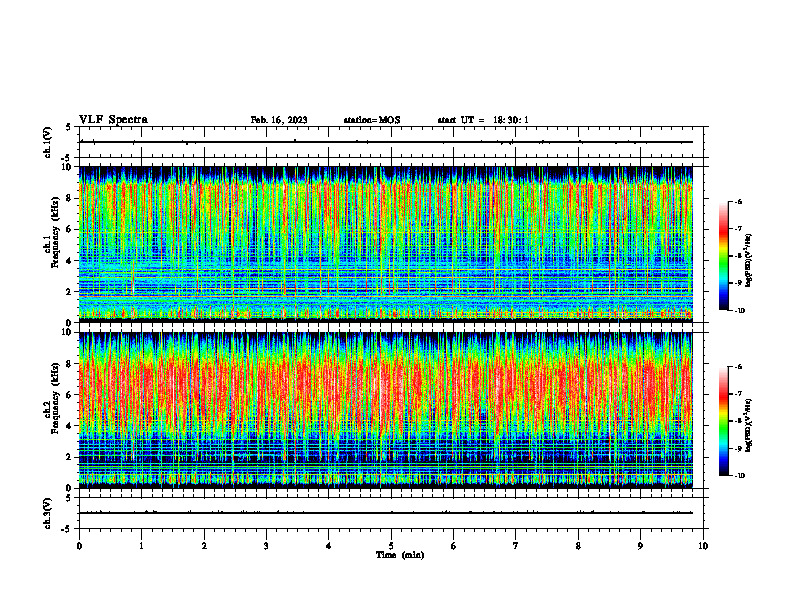Click the "-10" label on ch.1 colorbar
Screen dimensions: 792x612
pos(738,310)
